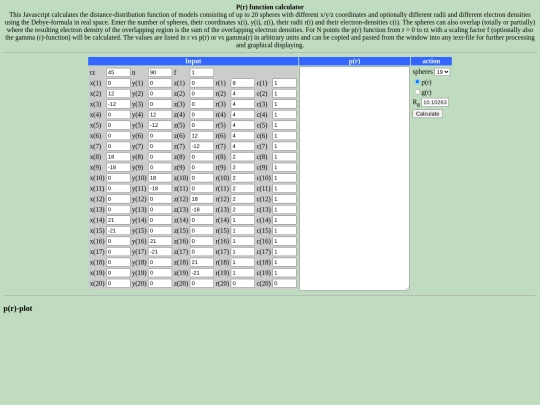Click the x(14) field containing 21

click(x=118, y=220)
